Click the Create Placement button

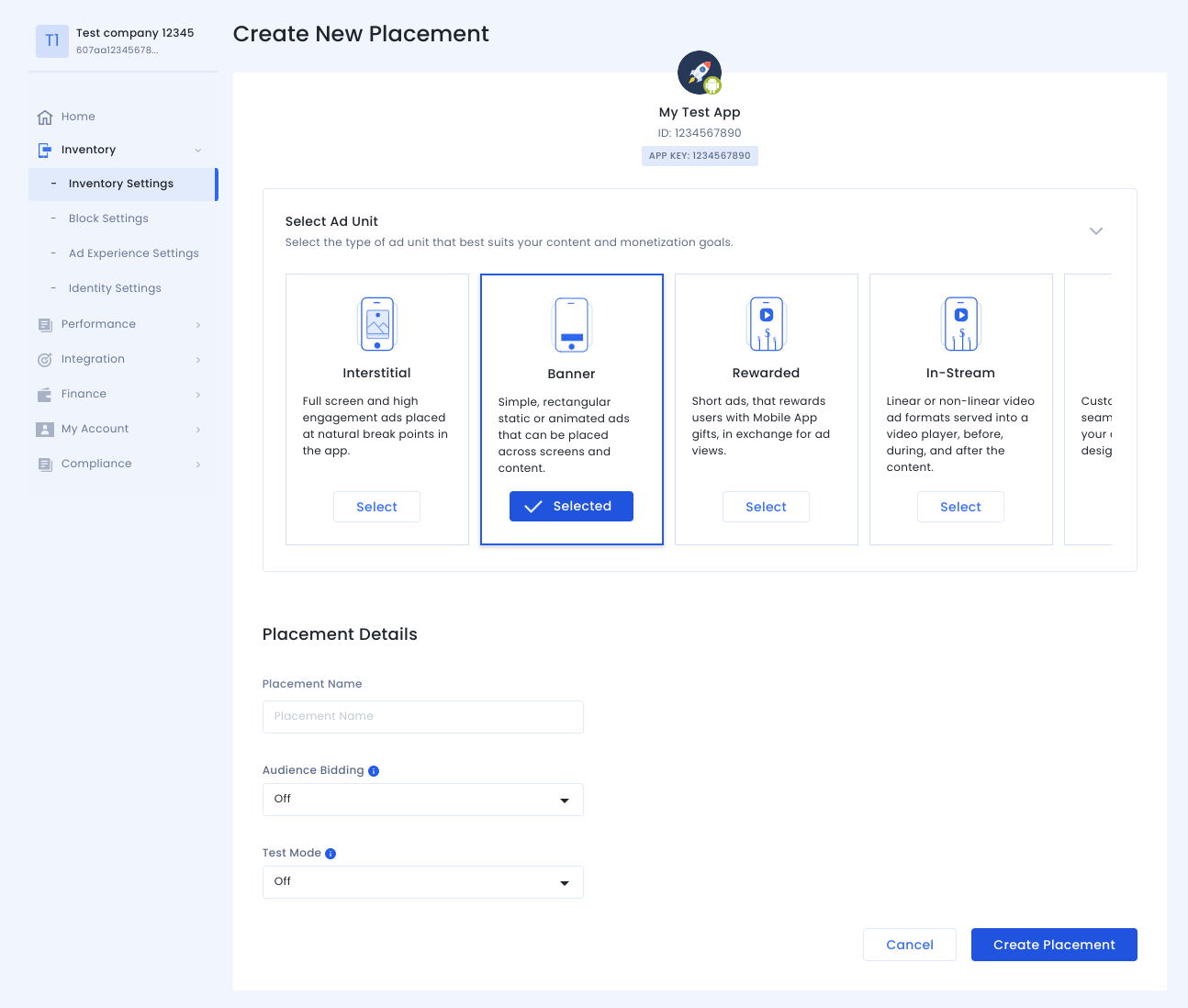click(x=1054, y=945)
